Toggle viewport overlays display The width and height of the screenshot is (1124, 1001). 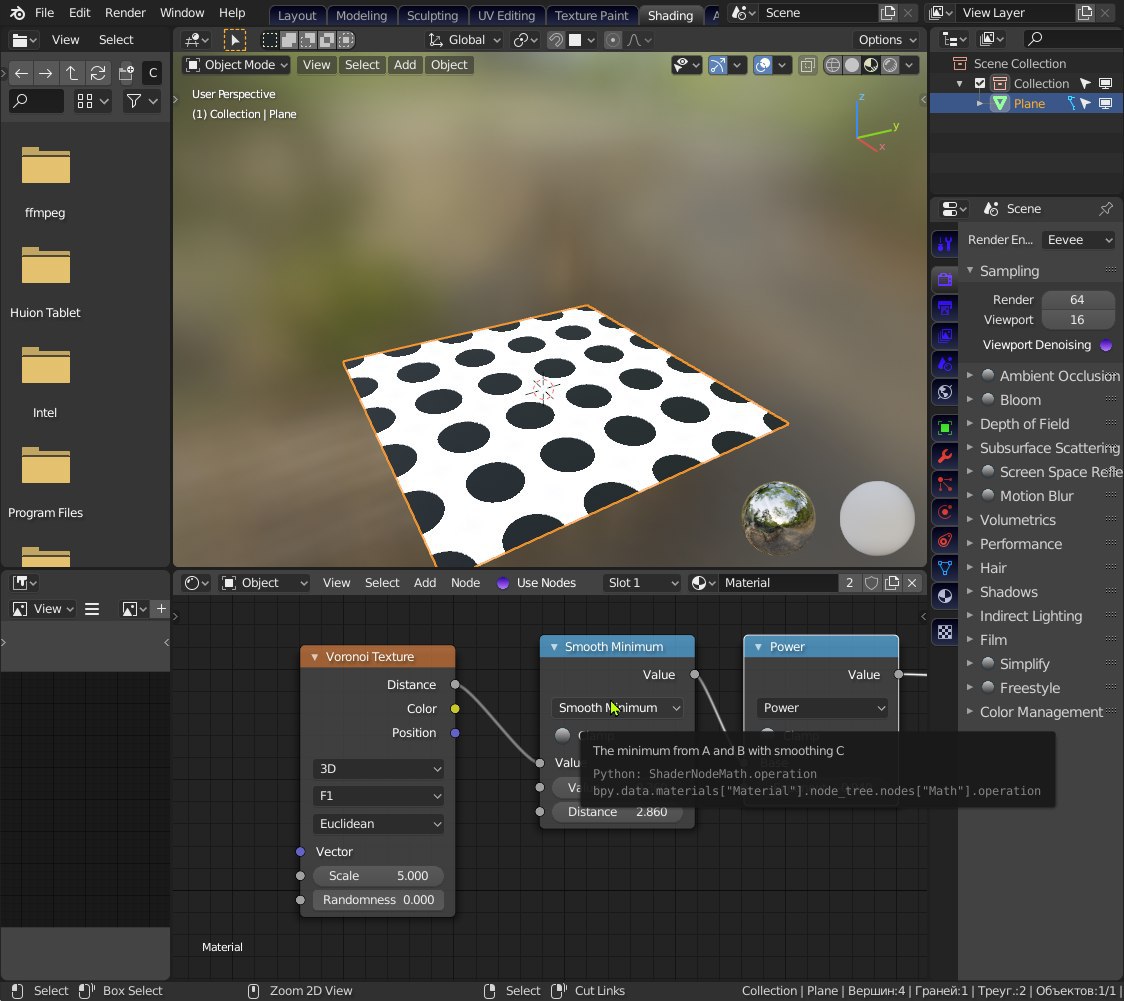coord(763,65)
